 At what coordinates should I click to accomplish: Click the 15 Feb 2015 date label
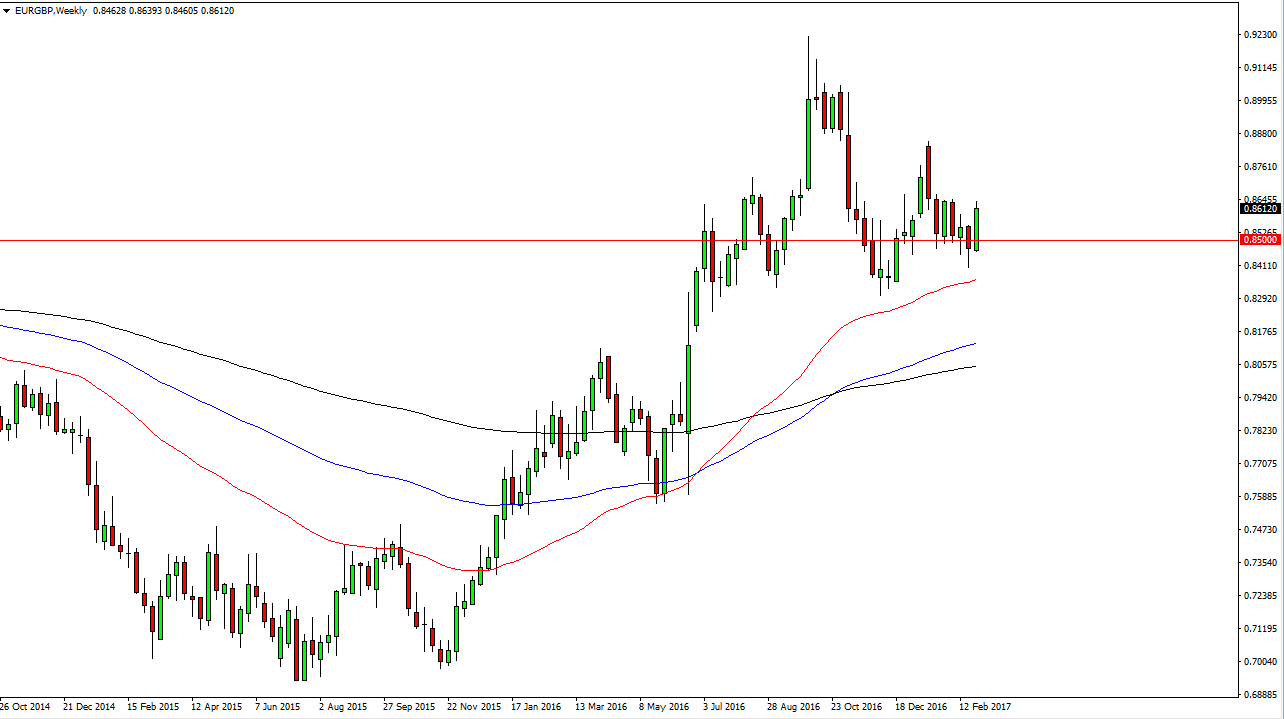pos(154,706)
